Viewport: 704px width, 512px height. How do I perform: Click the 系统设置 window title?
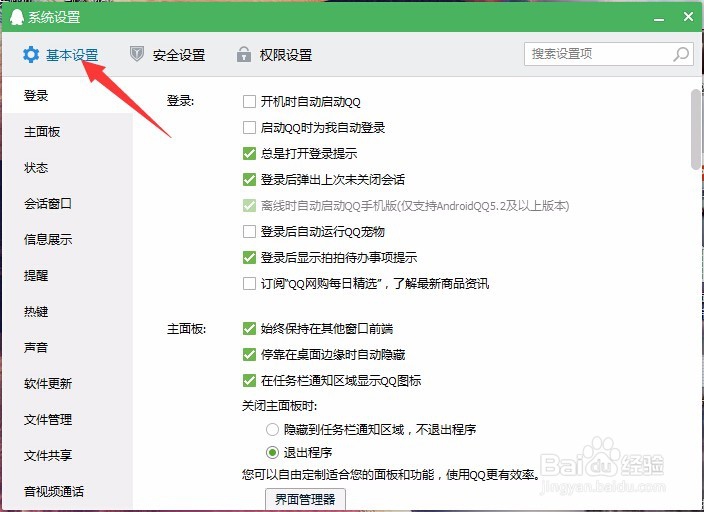[54, 18]
